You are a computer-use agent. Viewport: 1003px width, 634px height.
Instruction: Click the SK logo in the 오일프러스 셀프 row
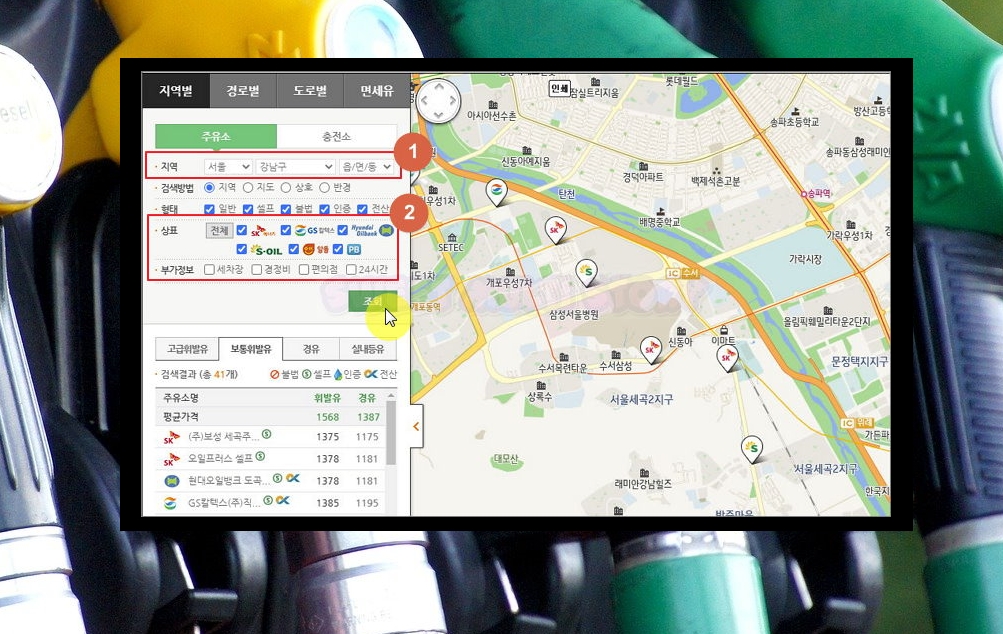[171, 459]
